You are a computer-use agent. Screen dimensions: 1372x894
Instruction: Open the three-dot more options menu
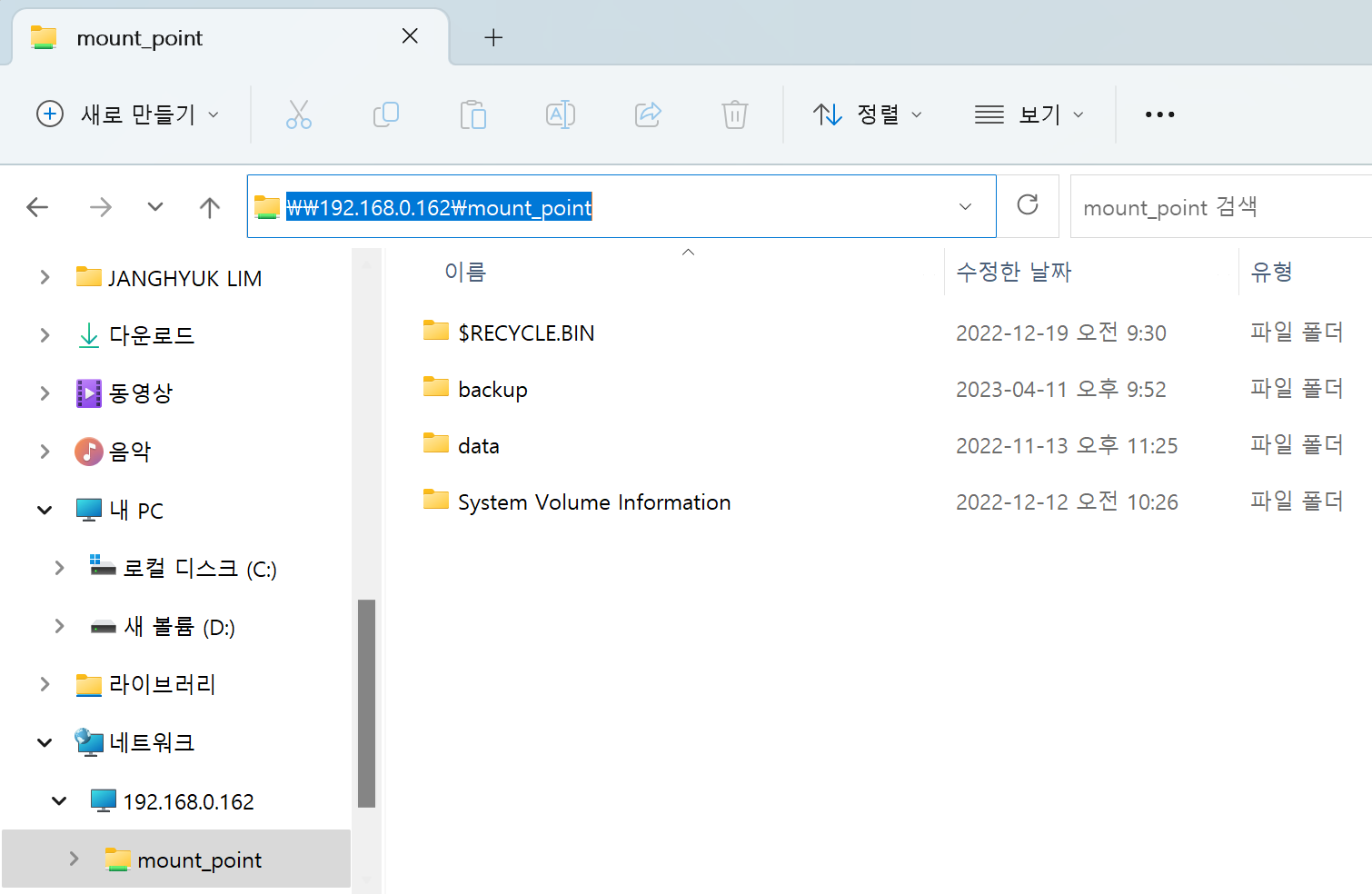(x=1160, y=114)
